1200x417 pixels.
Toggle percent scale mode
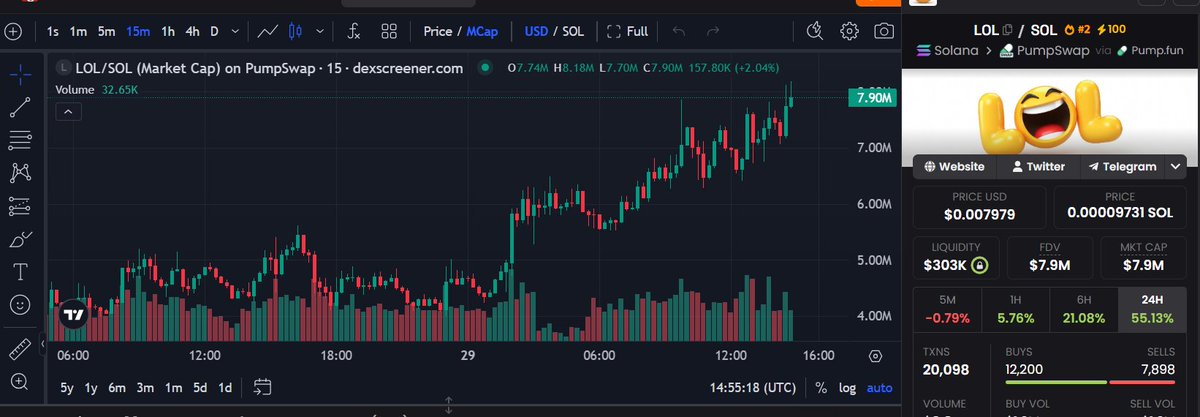(x=821, y=387)
